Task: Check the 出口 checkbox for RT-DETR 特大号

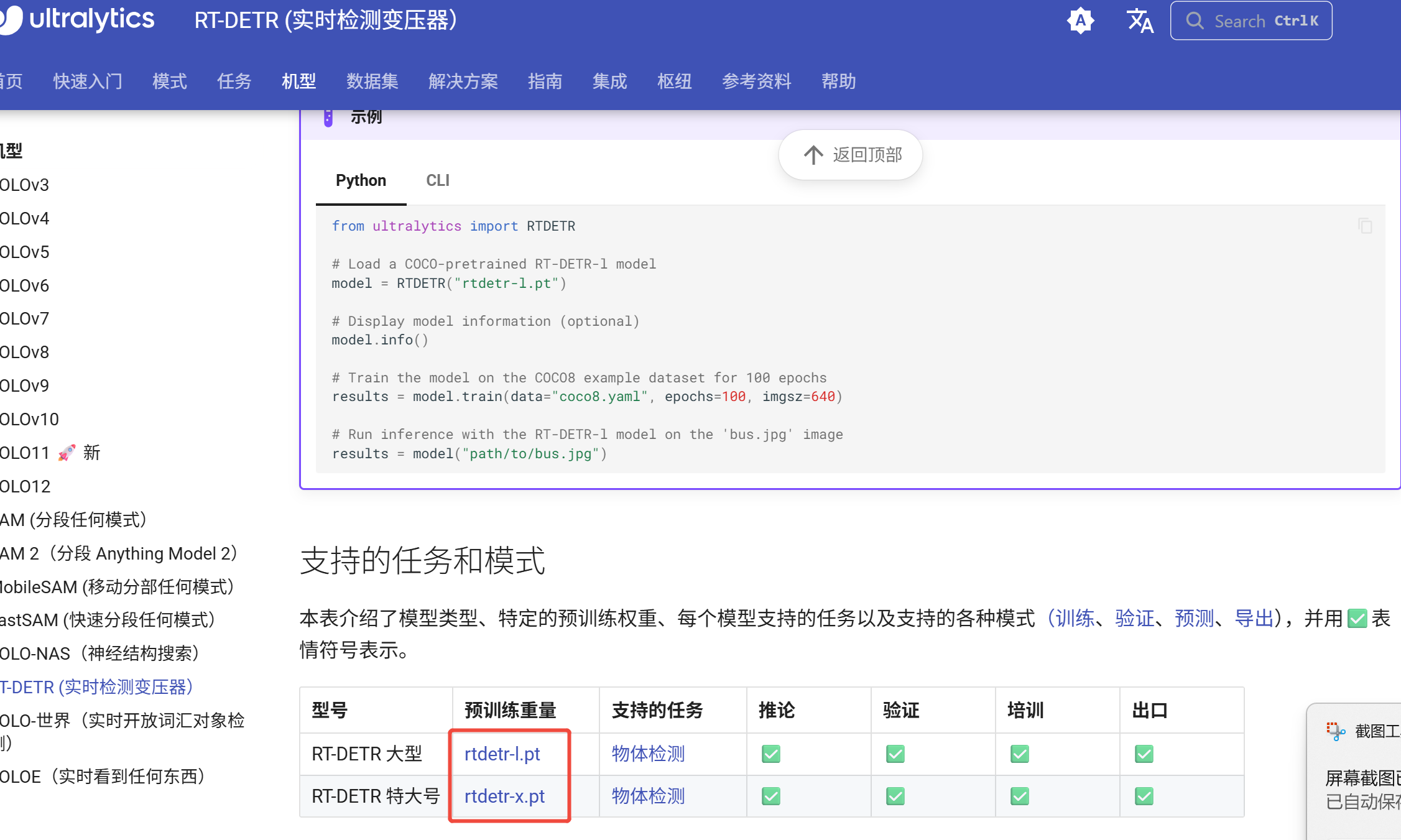Action: 1144,796
